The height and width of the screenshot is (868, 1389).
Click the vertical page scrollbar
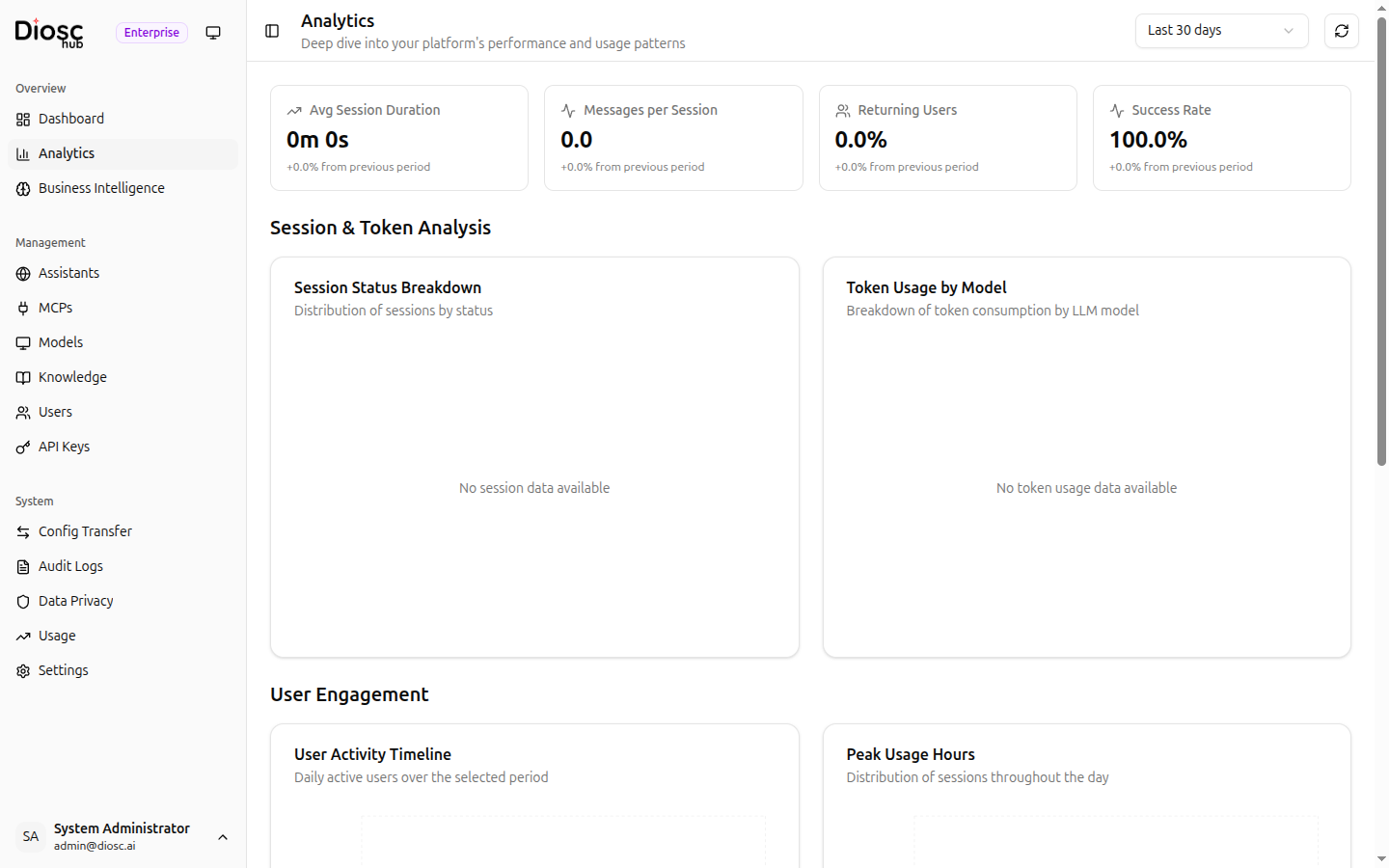coord(1381,241)
